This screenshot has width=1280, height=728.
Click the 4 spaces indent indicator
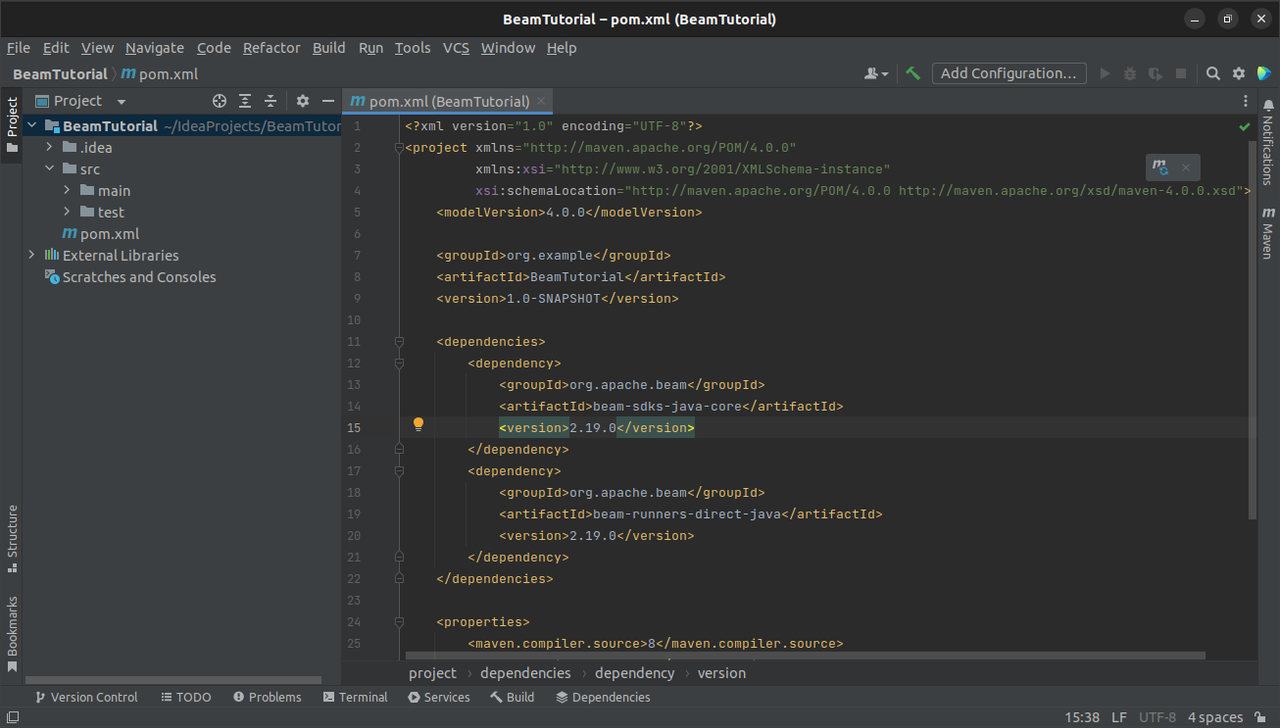tap(1215, 717)
